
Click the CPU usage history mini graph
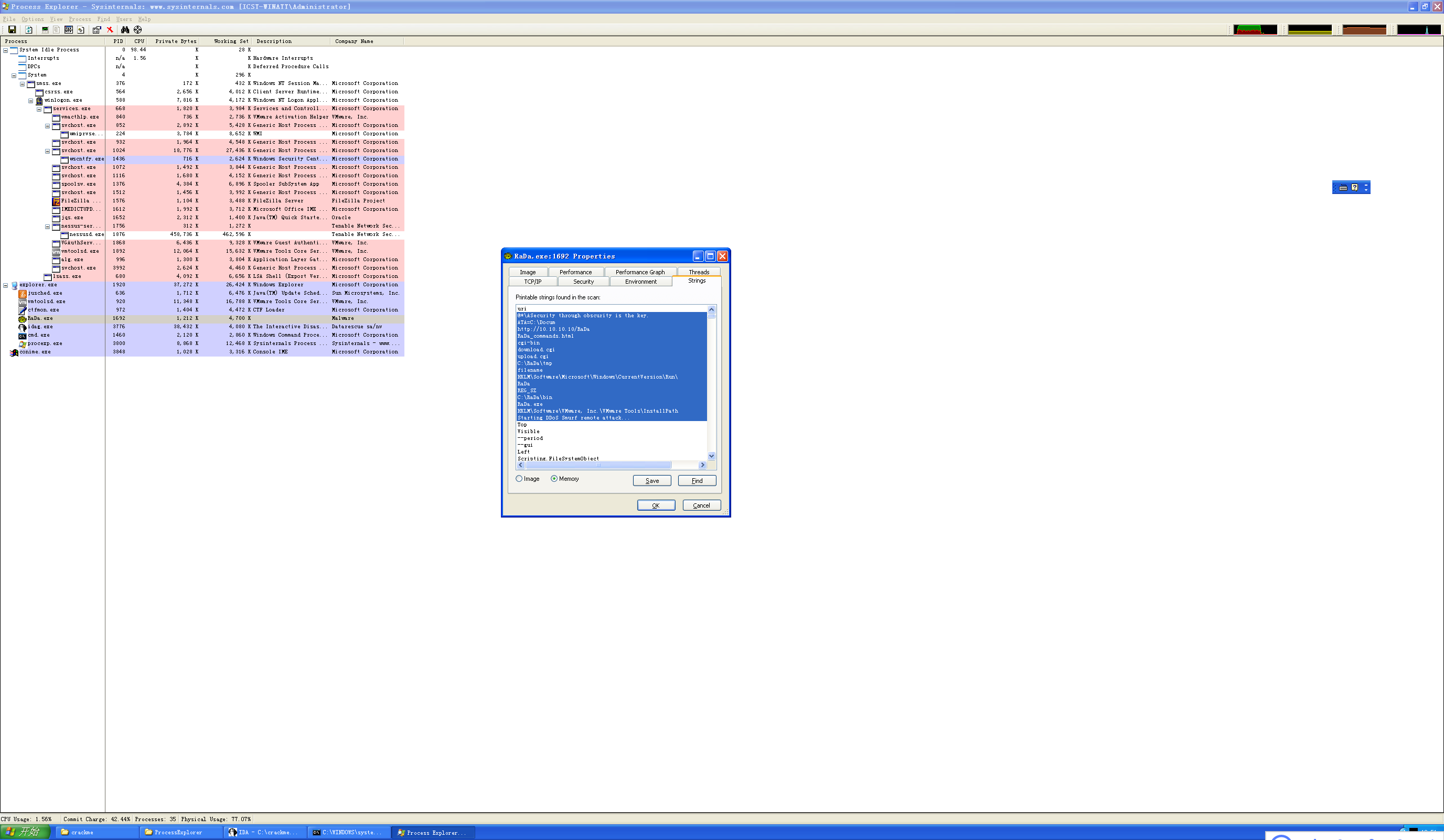pyautogui.click(x=1255, y=30)
